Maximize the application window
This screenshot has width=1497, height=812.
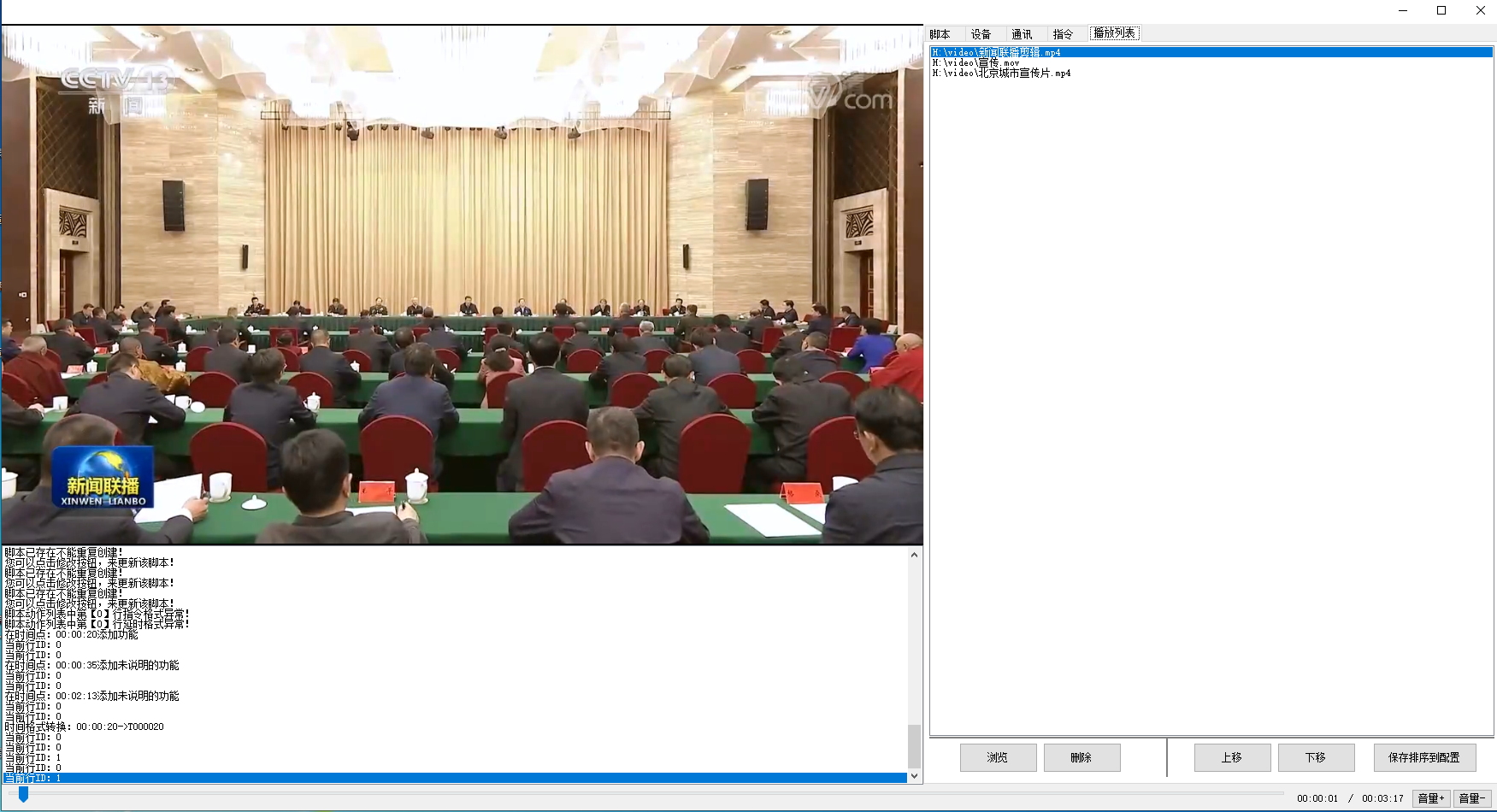(x=1441, y=10)
